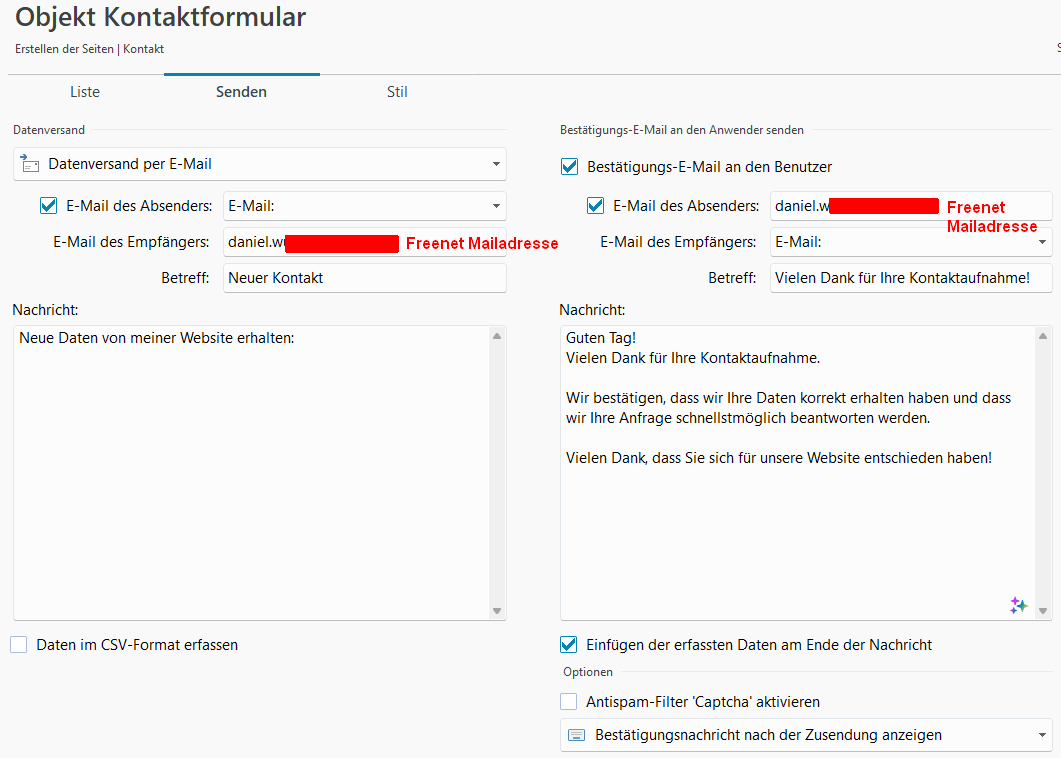Toggle 'Daten im CSV-Format erfassen' checkbox
The image size is (1061, 758).
click(19, 645)
